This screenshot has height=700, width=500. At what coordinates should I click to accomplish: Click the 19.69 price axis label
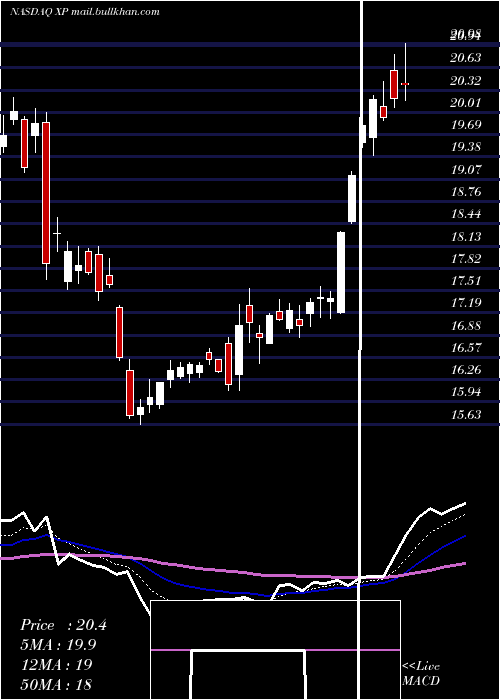[466, 125]
